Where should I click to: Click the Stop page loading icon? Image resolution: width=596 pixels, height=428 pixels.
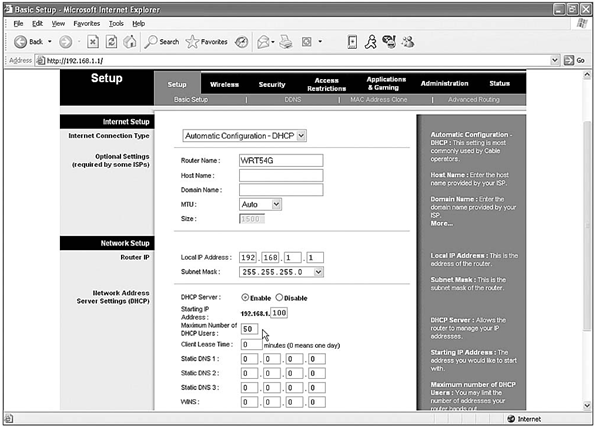[93, 42]
